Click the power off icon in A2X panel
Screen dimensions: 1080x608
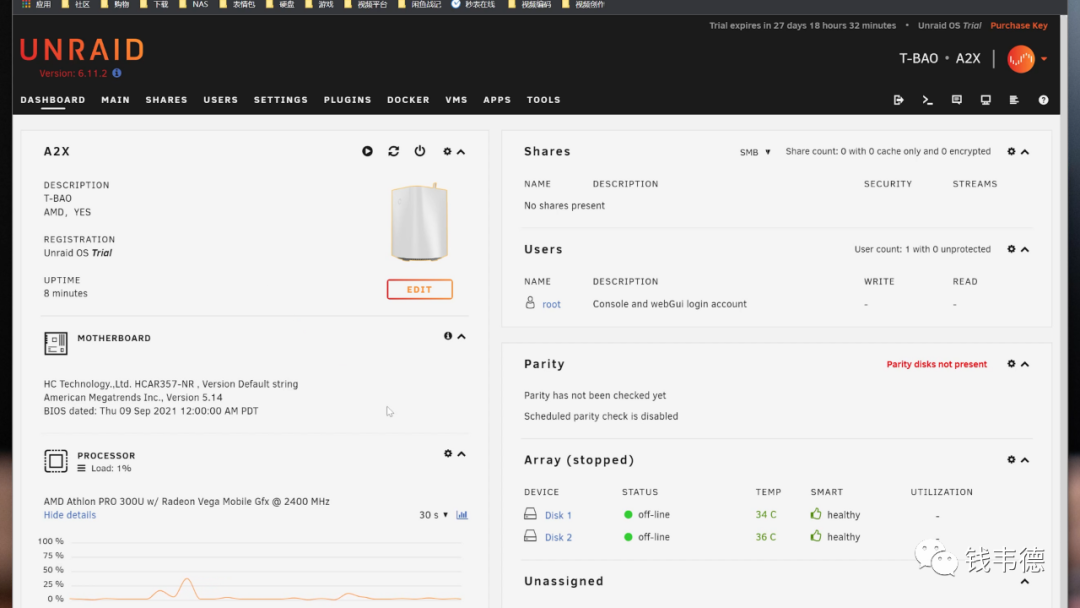419,151
